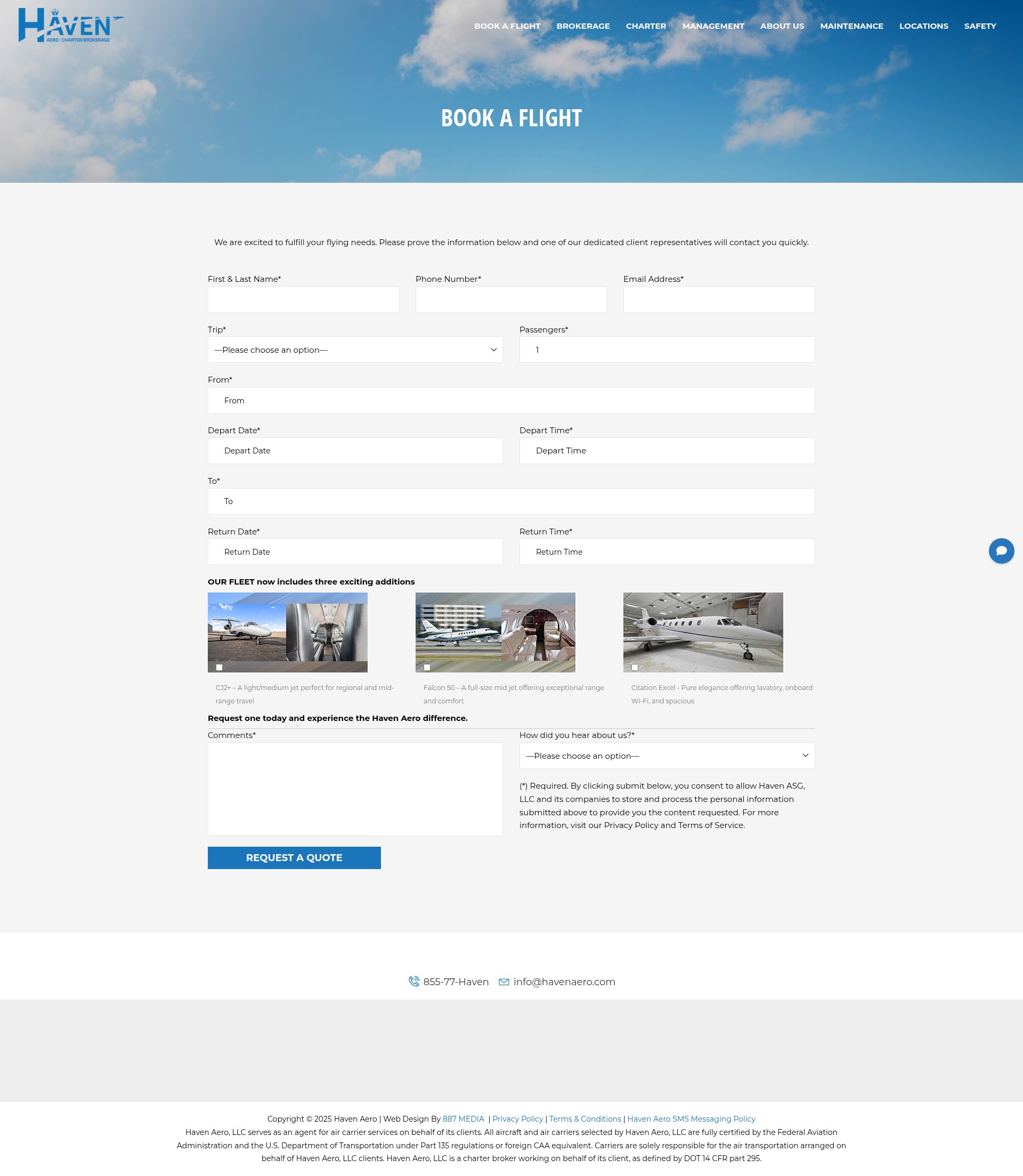Viewport: 1023px width, 1176px height.
Task: Click the 'CJ2+ – A light/medium jet' caption
Action: click(x=305, y=694)
